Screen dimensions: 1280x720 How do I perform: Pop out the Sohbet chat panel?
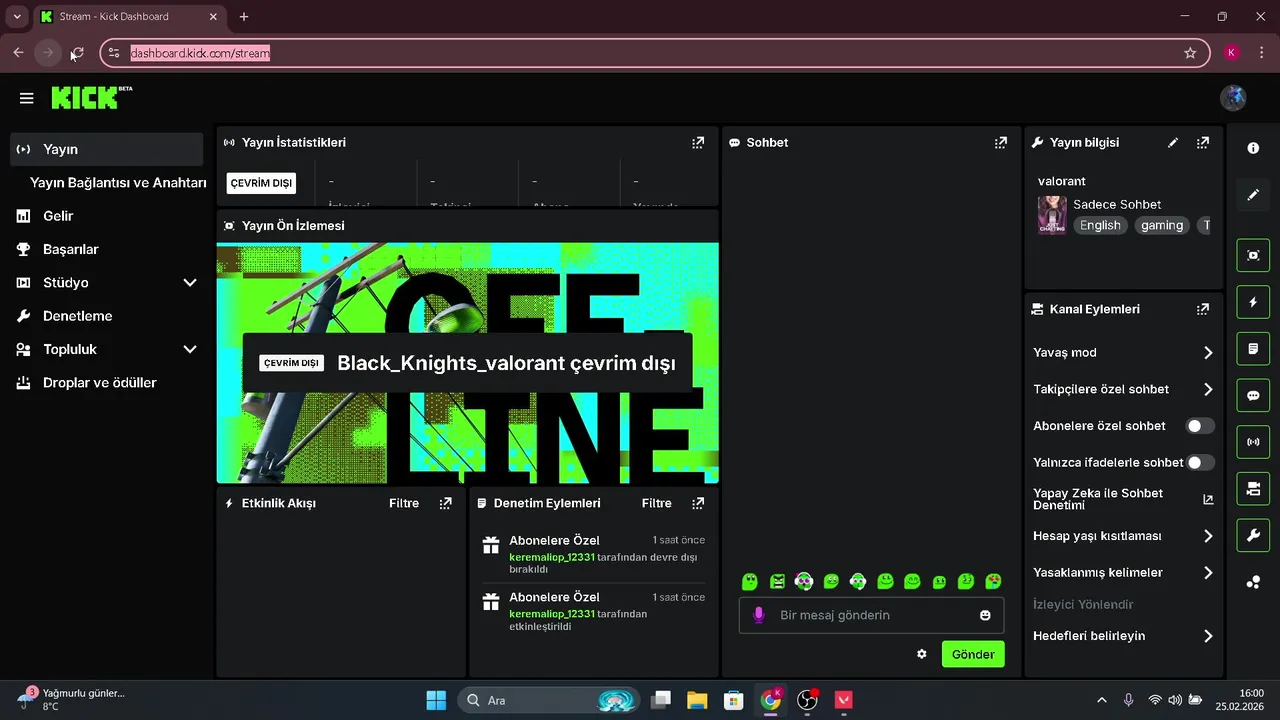pos(1001,143)
